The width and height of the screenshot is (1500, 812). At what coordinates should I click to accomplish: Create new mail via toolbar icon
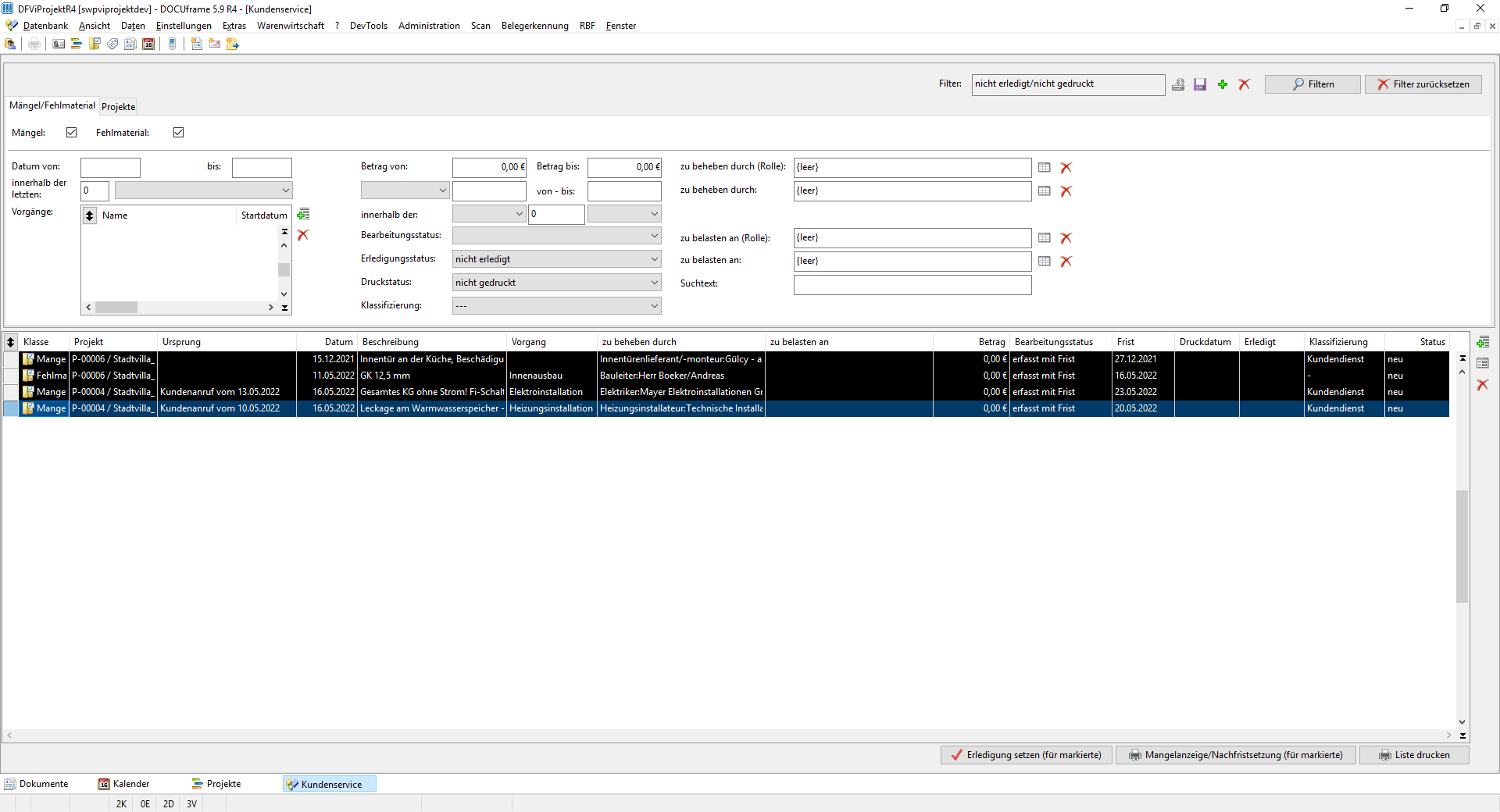(x=215, y=44)
